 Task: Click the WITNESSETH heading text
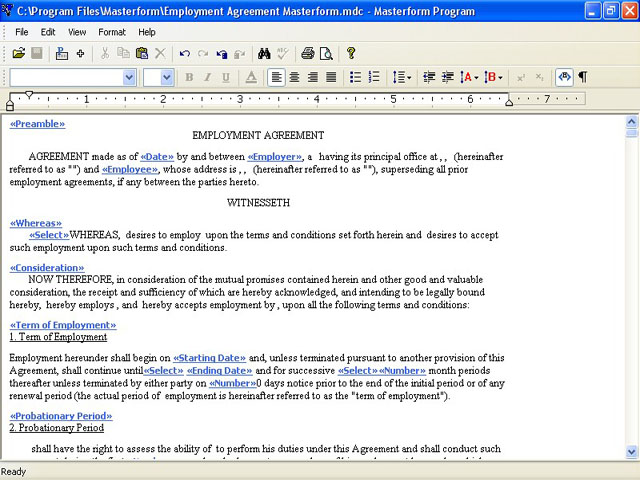[258, 202]
